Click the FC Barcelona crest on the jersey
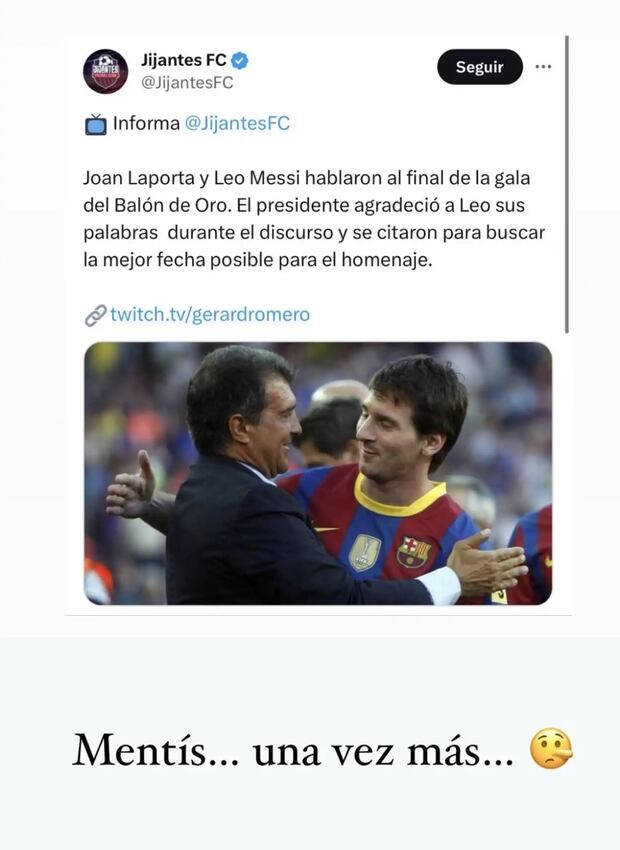The image size is (620, 850). pyautogui.click(x=414, y=551)
